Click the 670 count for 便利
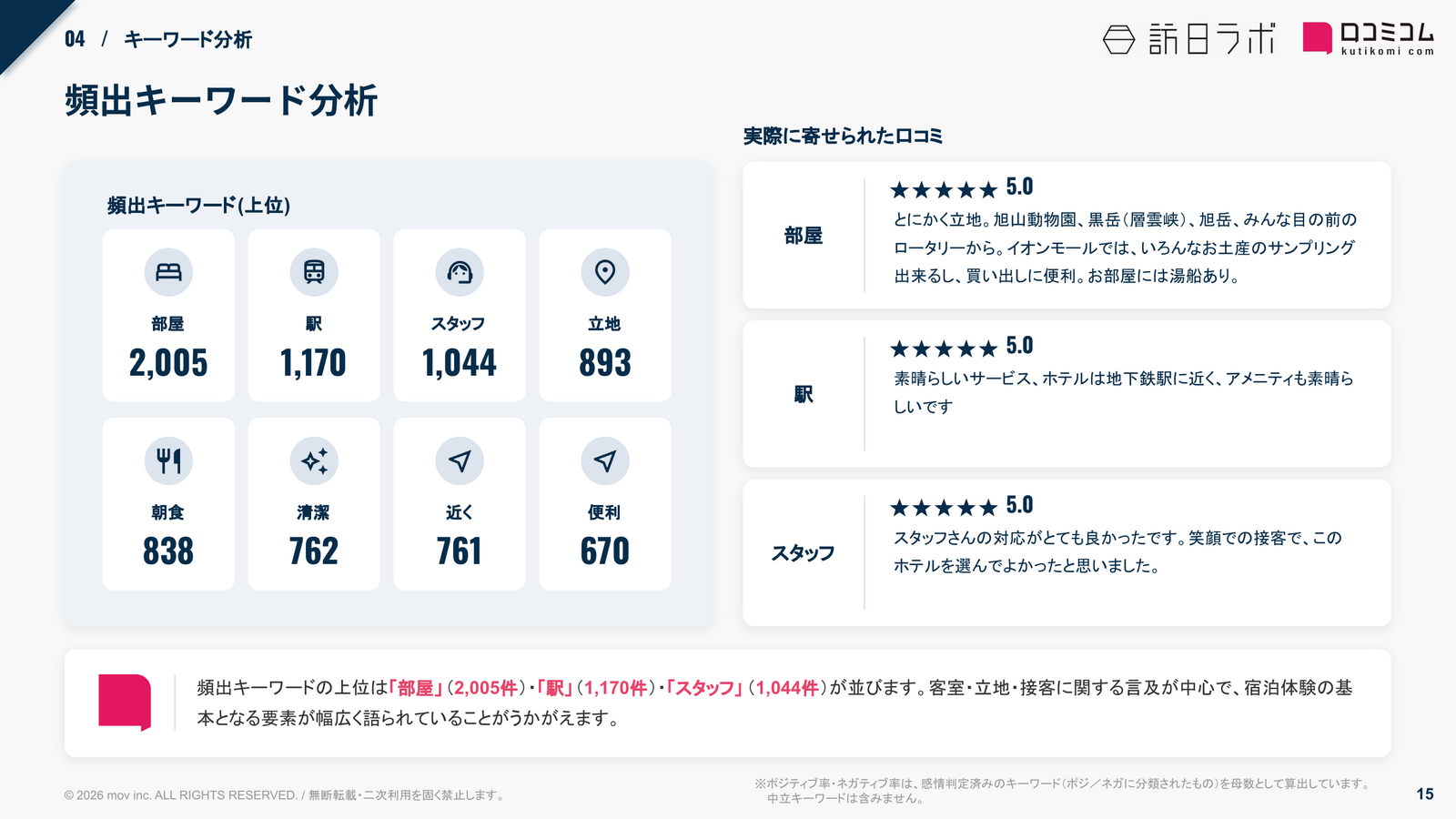The width and height of the screenshot is (1456, 819). [605, 551]
